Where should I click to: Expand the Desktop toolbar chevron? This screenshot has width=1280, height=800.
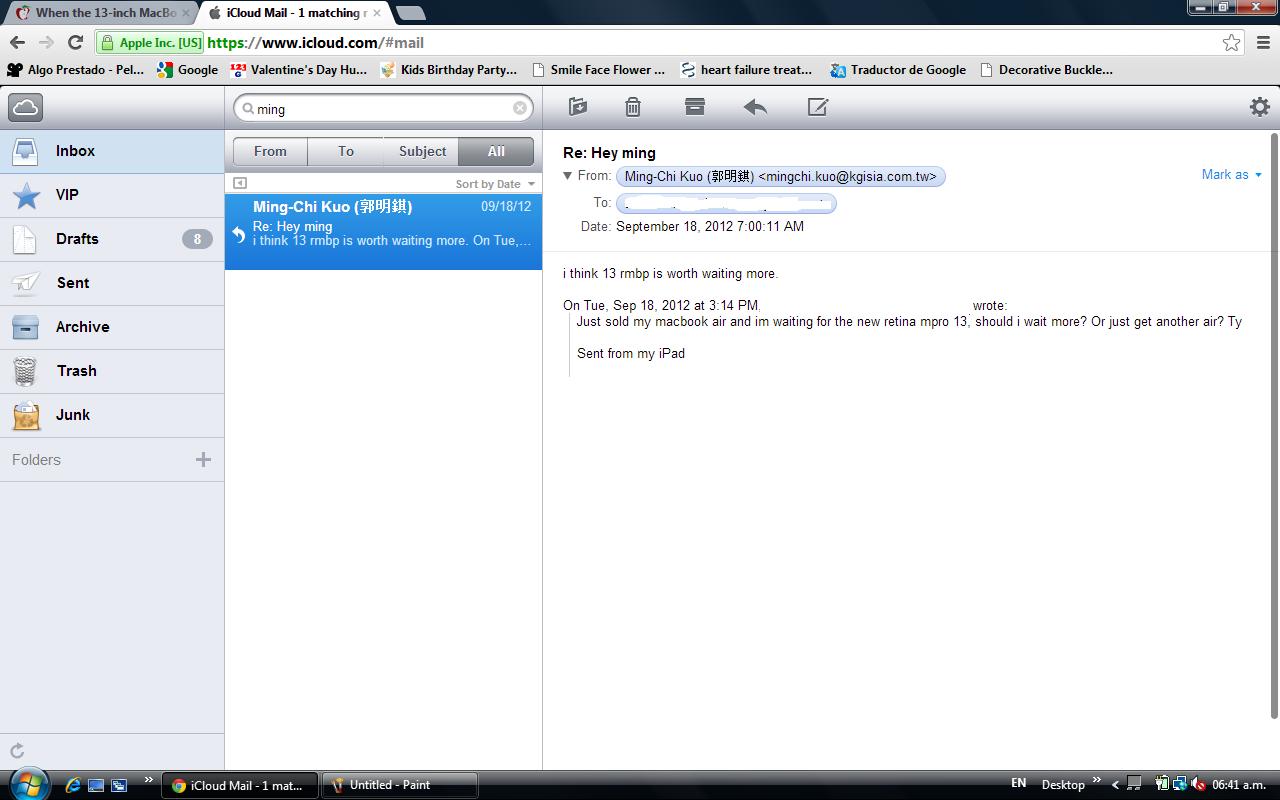1097,781
